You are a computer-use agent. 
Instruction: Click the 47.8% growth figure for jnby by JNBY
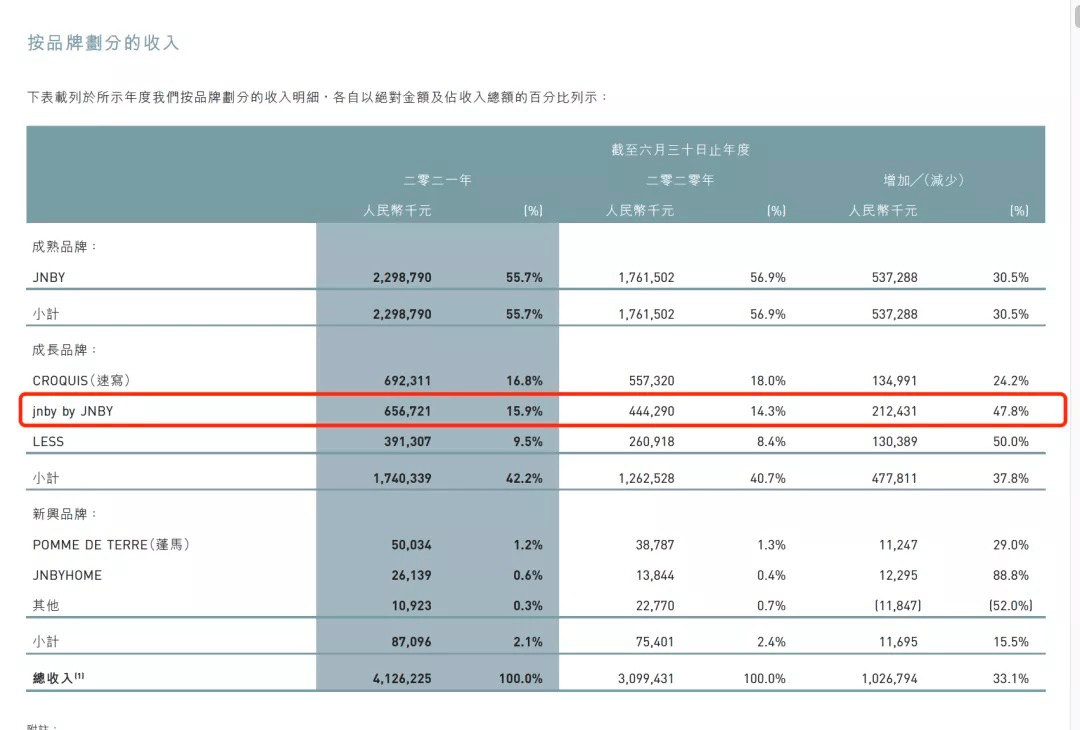pyautogui.click(x=1012, y=410)
